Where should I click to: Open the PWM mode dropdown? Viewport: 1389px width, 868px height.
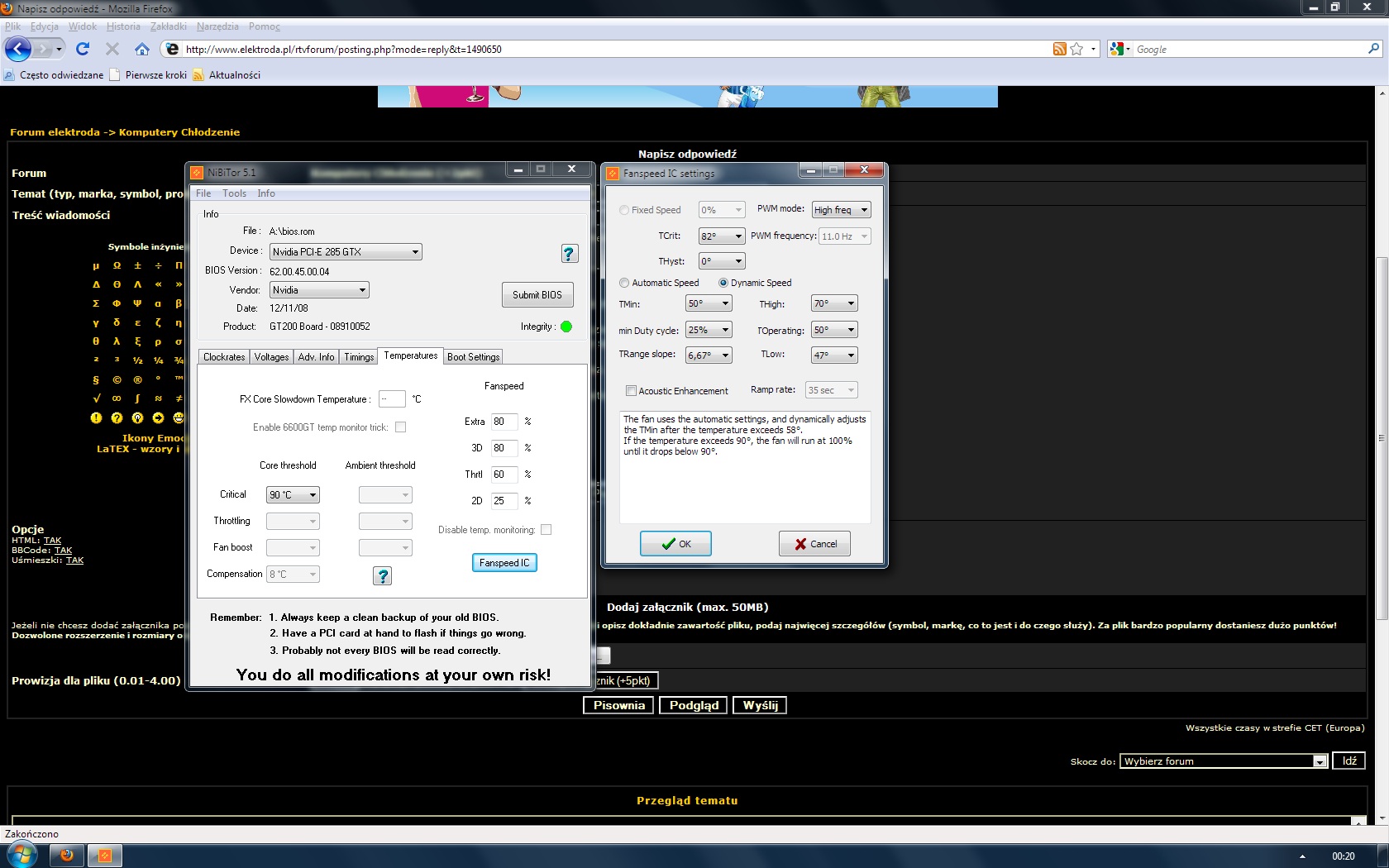(841, 210)
